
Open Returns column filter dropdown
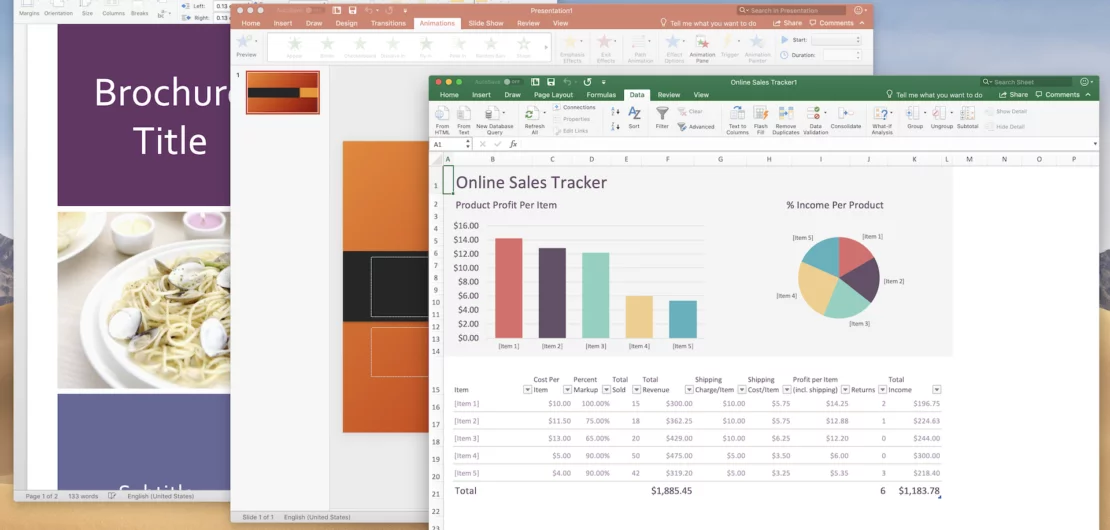pos(882,390)
